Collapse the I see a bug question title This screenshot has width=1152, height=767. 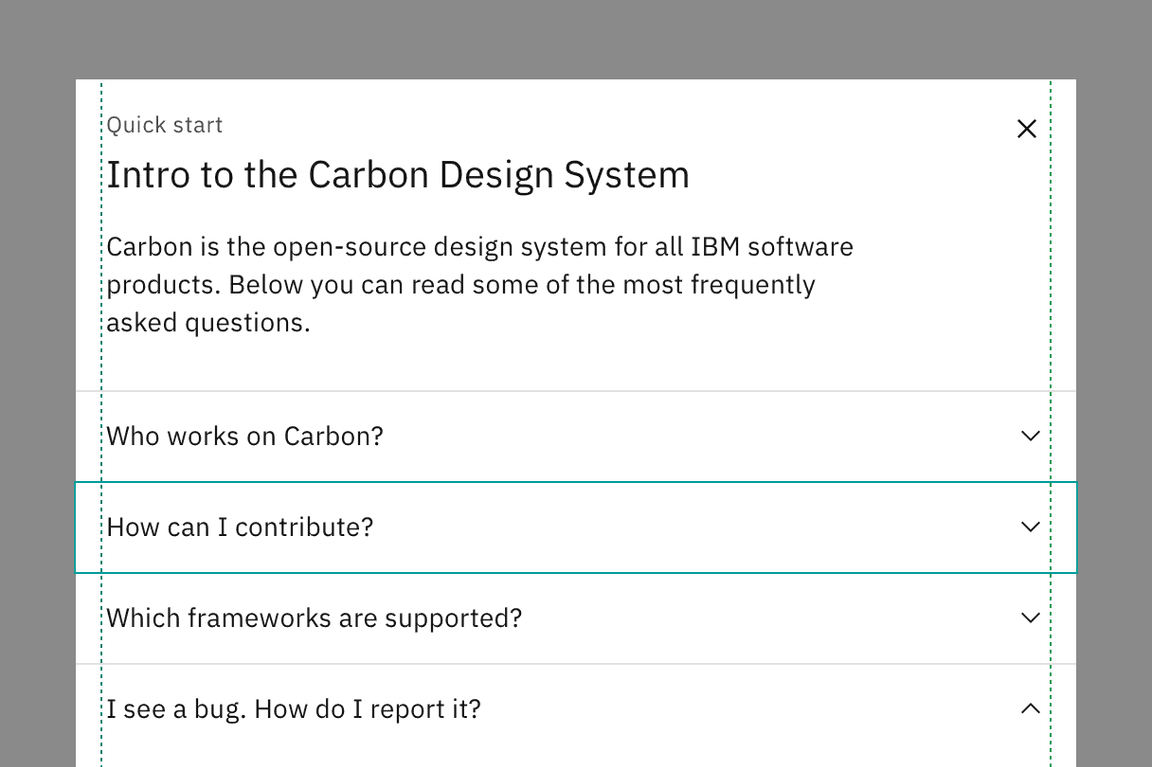(294, 710)
